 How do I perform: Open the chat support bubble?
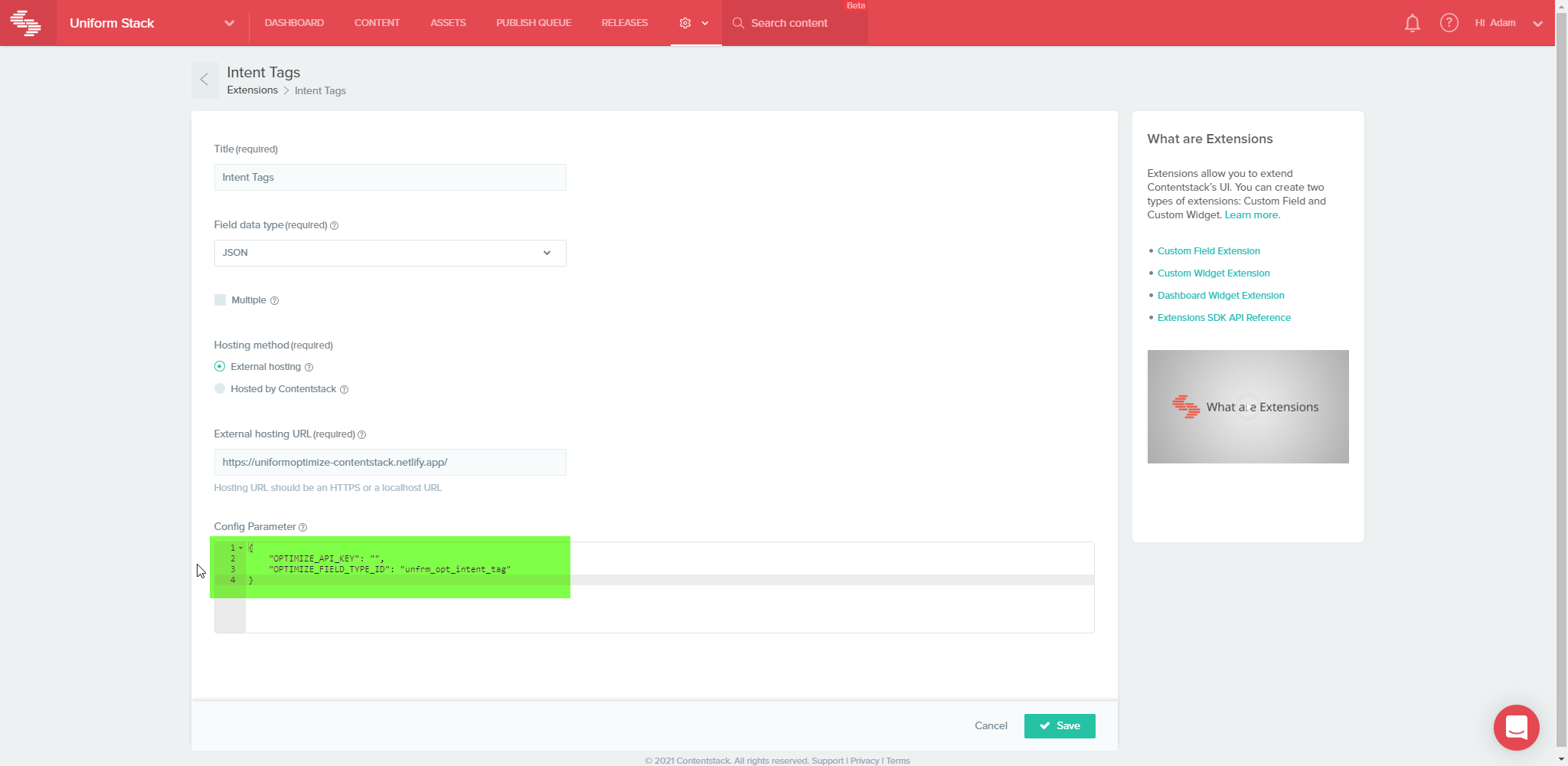click(1516, 727)
